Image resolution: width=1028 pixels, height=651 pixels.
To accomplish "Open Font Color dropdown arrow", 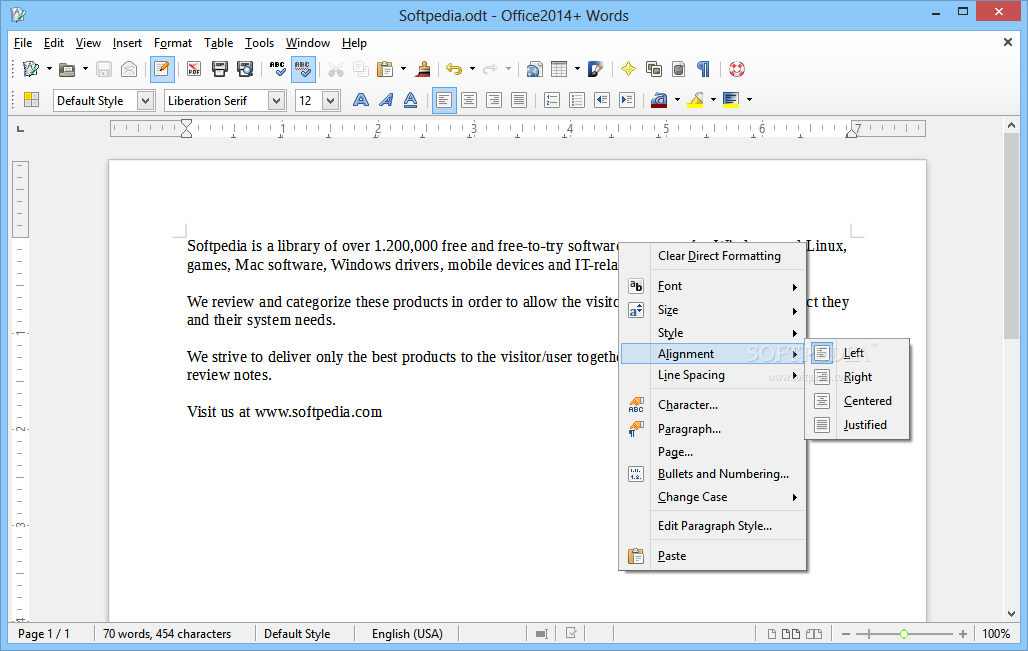I will (677, 100).
